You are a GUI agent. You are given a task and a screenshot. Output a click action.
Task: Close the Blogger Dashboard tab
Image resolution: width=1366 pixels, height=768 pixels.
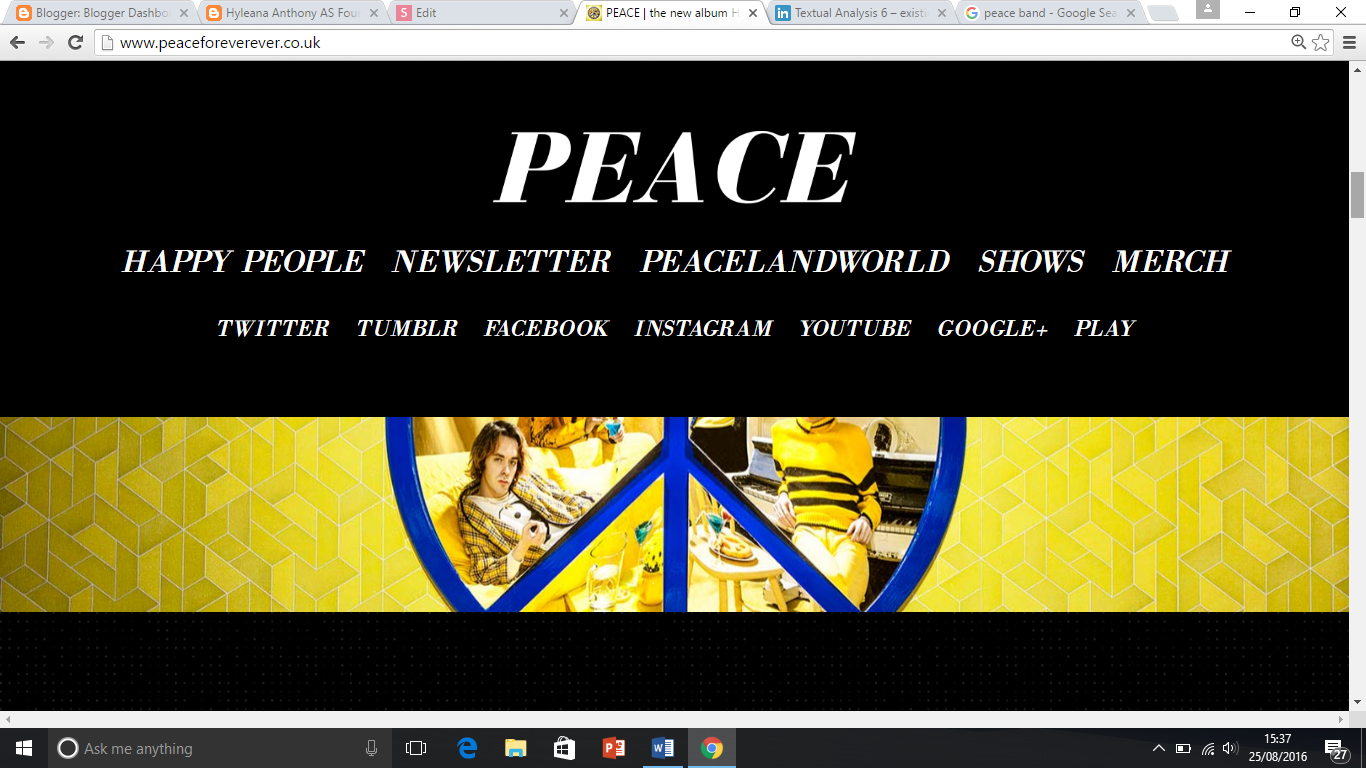coord(184,13)
